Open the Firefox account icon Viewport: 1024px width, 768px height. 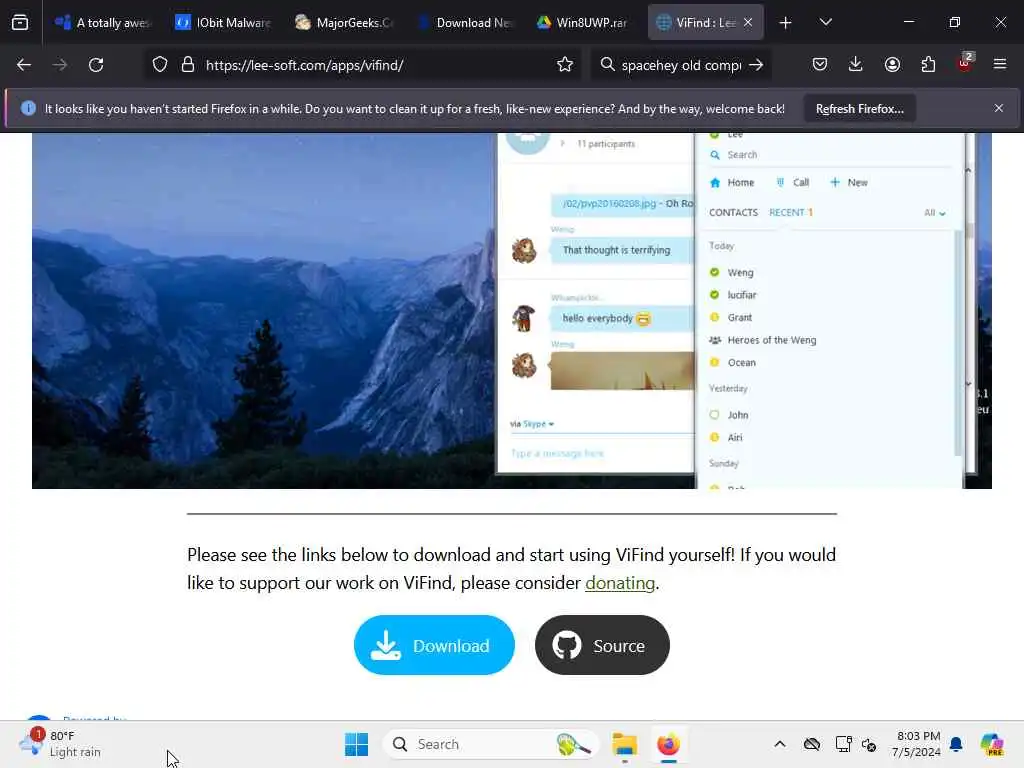pyautogui.click(x=892, y=64)
